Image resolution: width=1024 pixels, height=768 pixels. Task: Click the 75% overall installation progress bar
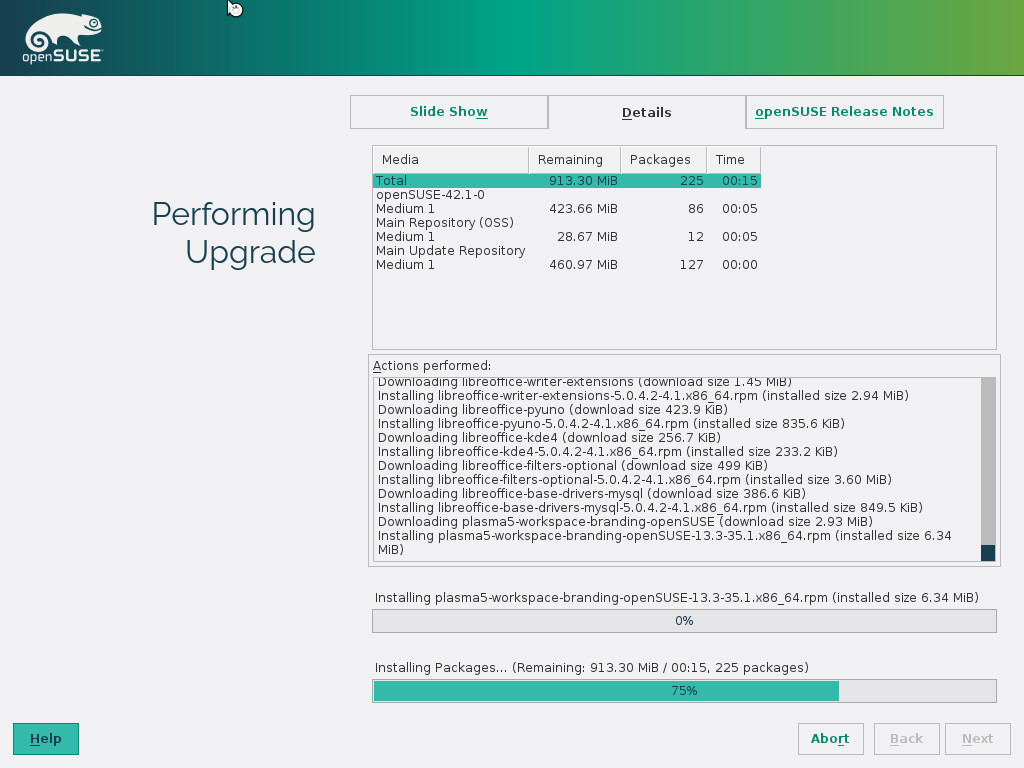(684, 691)
